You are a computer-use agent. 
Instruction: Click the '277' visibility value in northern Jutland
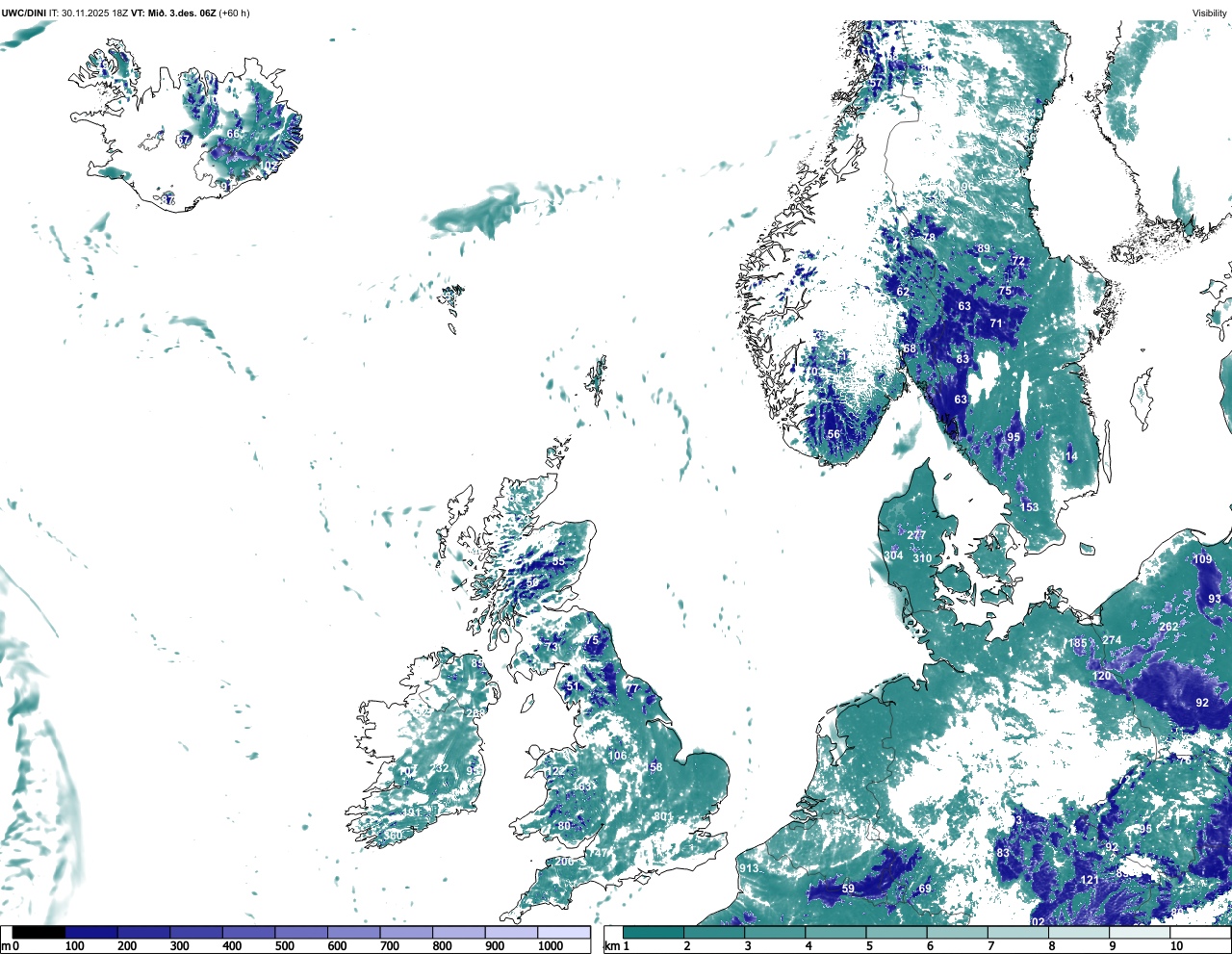pos(916,535)
